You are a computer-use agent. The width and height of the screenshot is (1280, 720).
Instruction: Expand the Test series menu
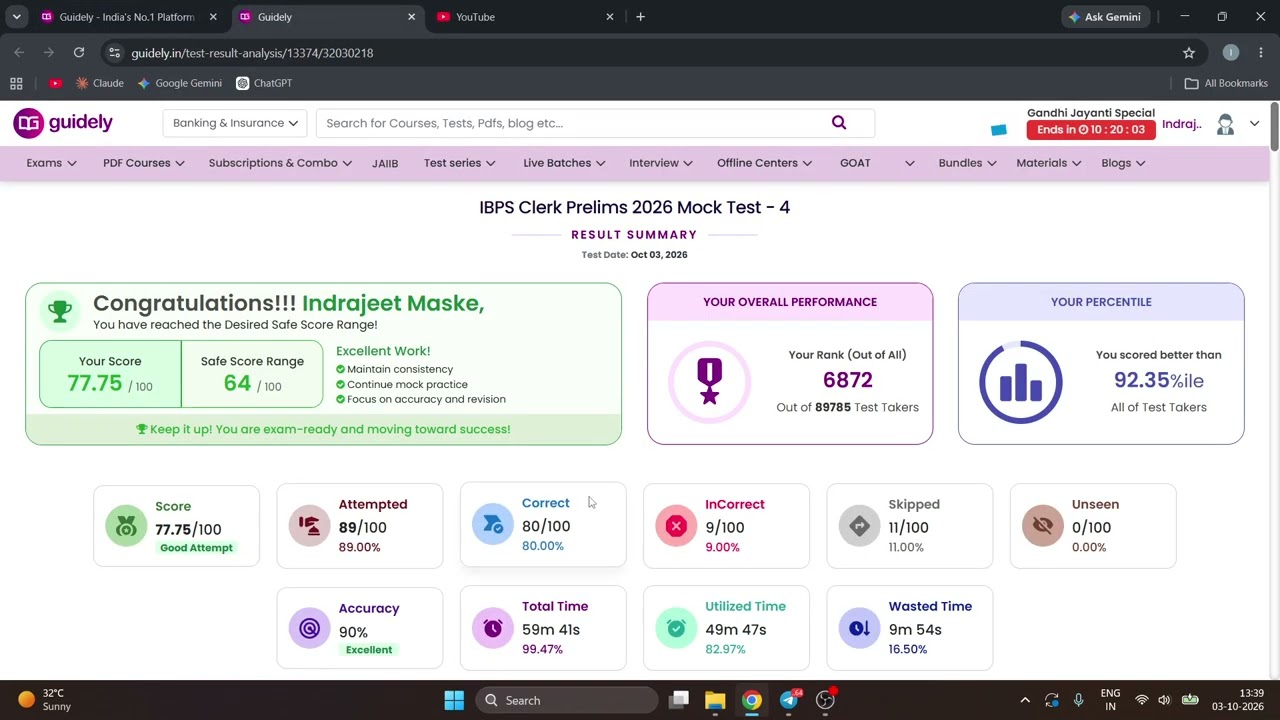pos(460,163)
